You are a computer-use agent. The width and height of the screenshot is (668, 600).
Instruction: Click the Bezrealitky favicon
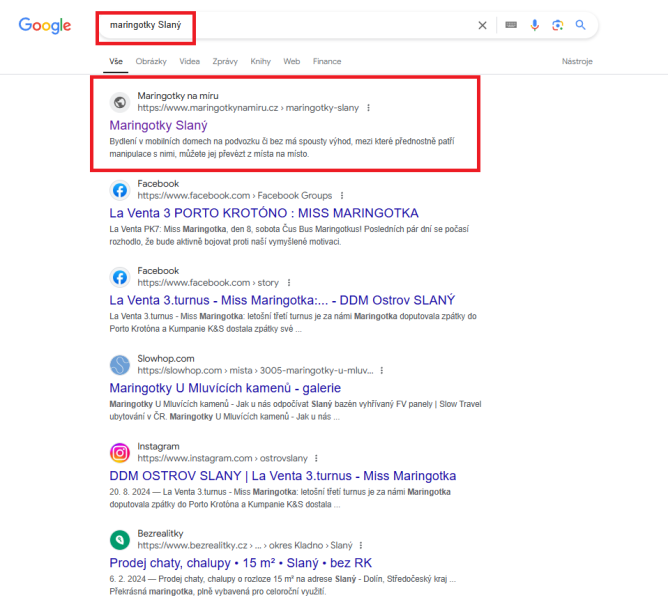(x=120, y=540)
